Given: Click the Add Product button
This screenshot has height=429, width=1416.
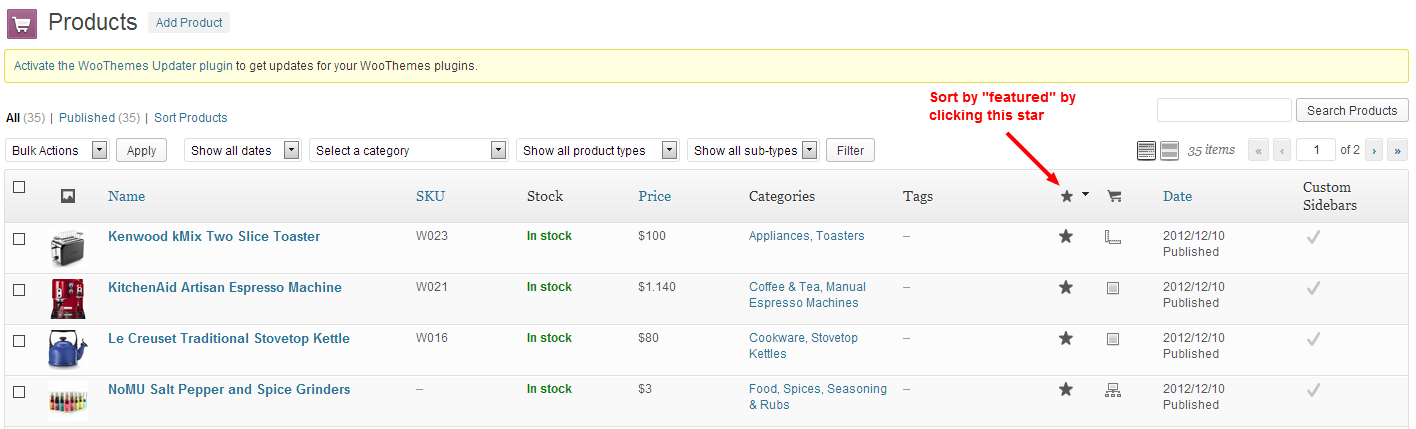Looking at the screenshot, I should [x=188, y=22].
